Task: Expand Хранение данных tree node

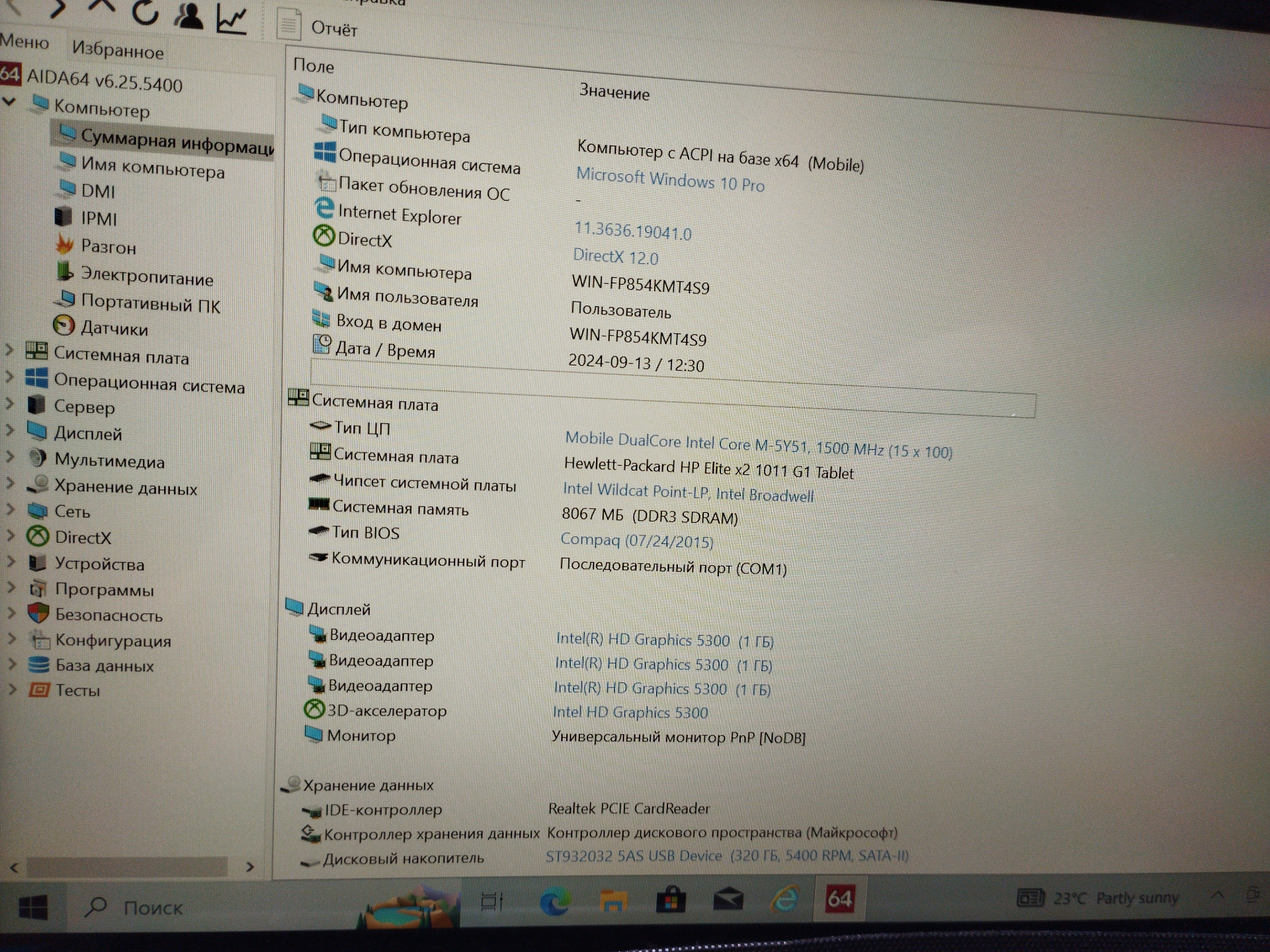Action: (9, 483)
